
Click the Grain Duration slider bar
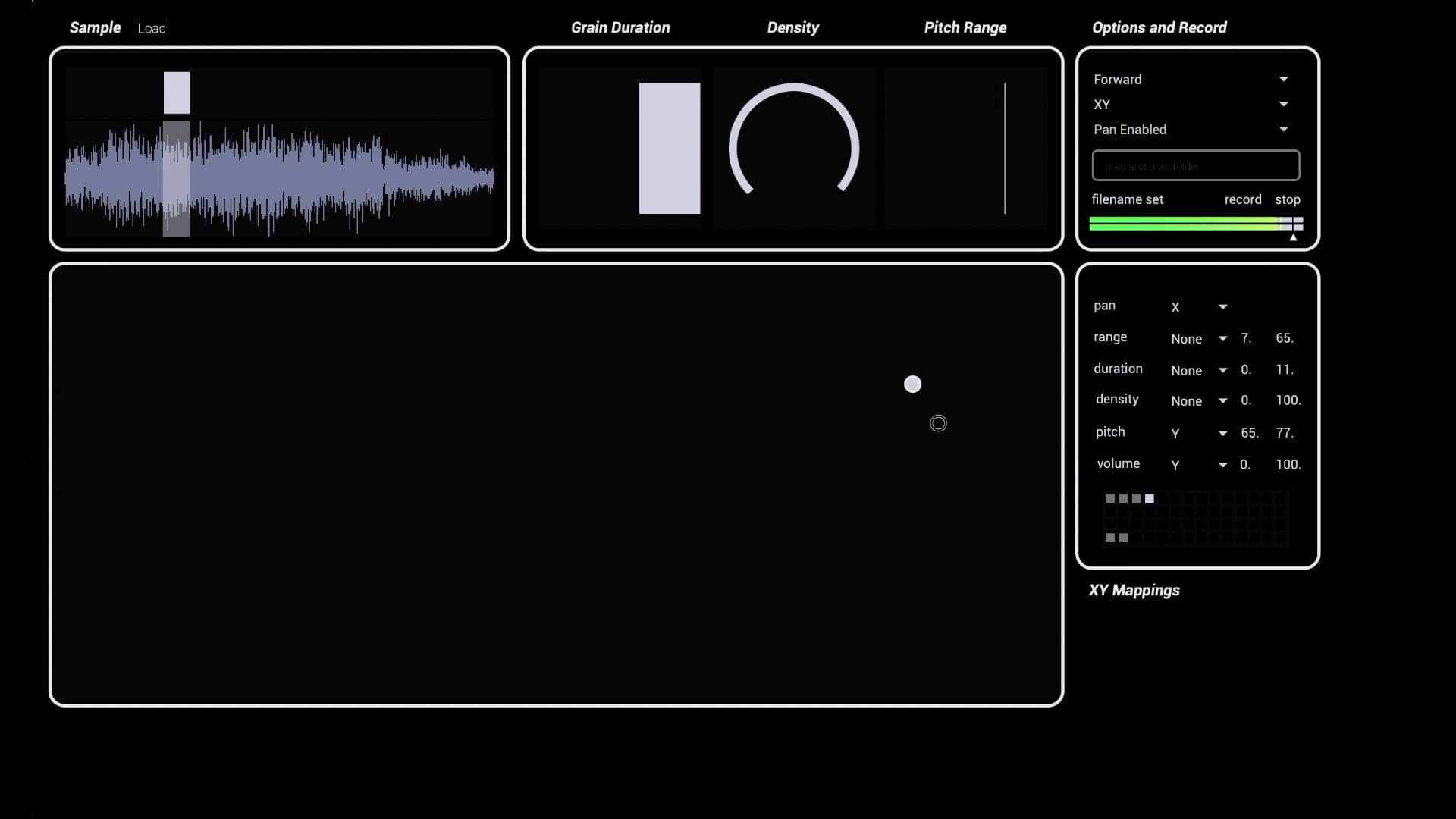[x=669, y=148]
